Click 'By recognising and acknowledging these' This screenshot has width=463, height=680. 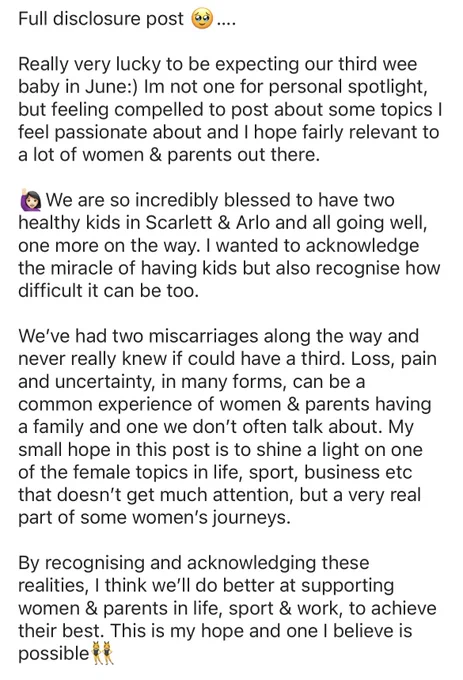point(194,563)
